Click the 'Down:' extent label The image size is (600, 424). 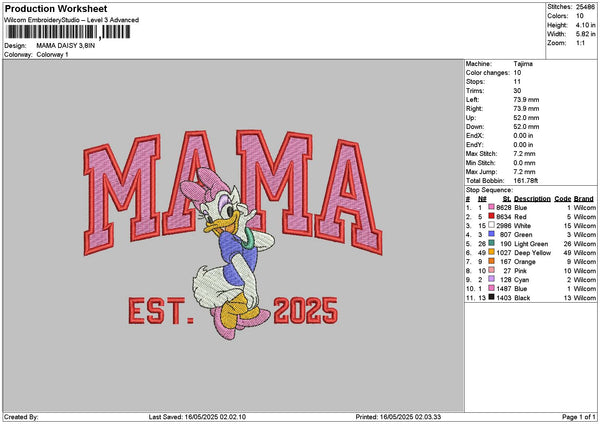click(474, 127)
